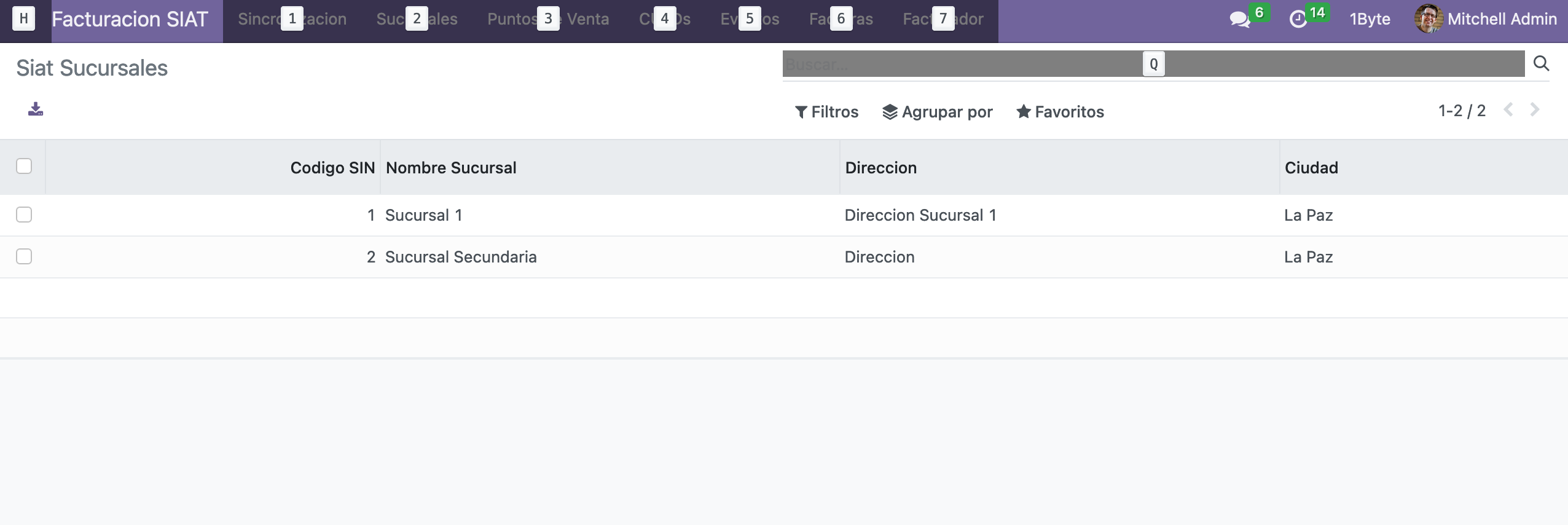This screenshot has height=525, width=1568.
Task: Go to next page arrow
Action: [1535, 110]
